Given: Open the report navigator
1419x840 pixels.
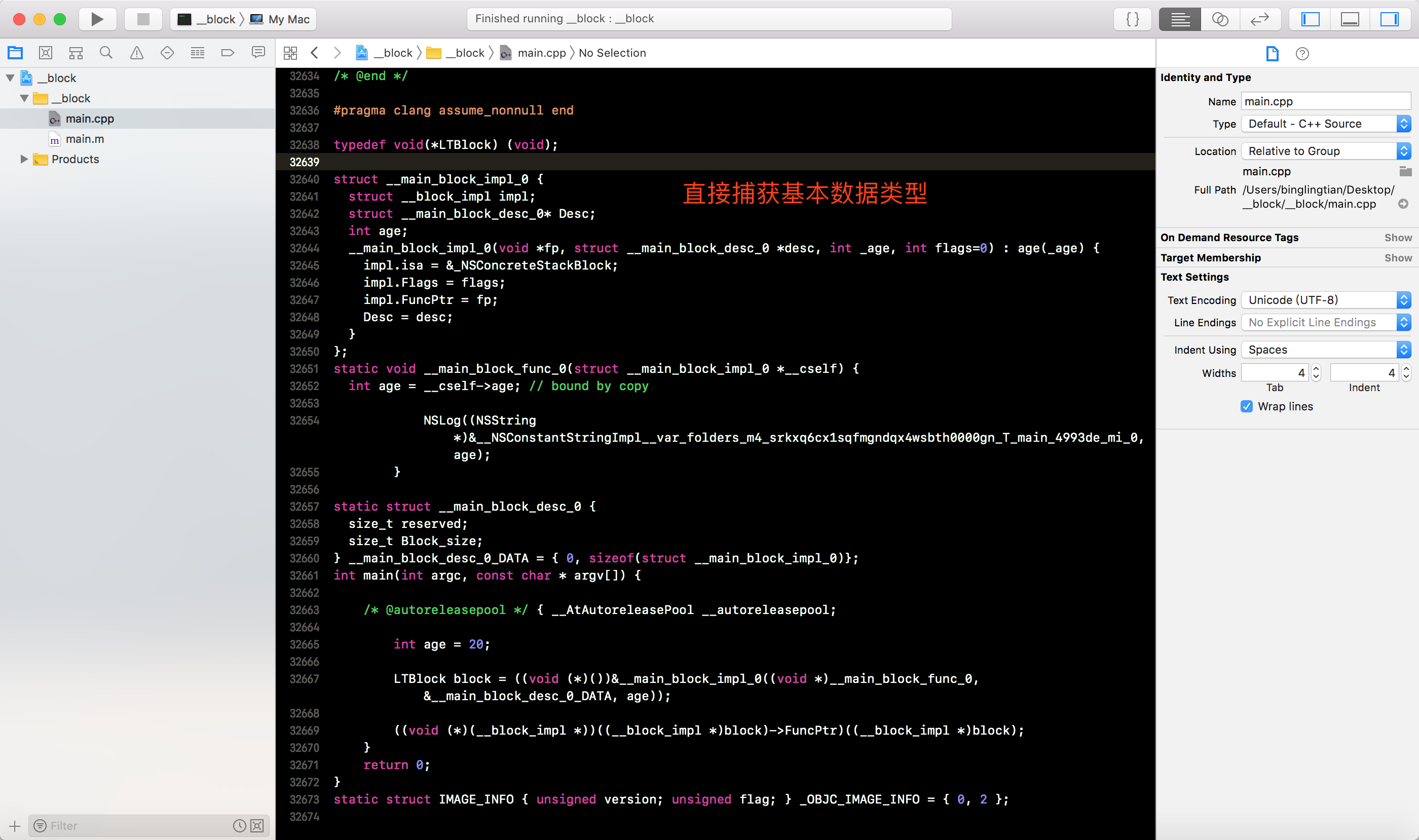Looking at the screenshot, I should click(258, 53).
